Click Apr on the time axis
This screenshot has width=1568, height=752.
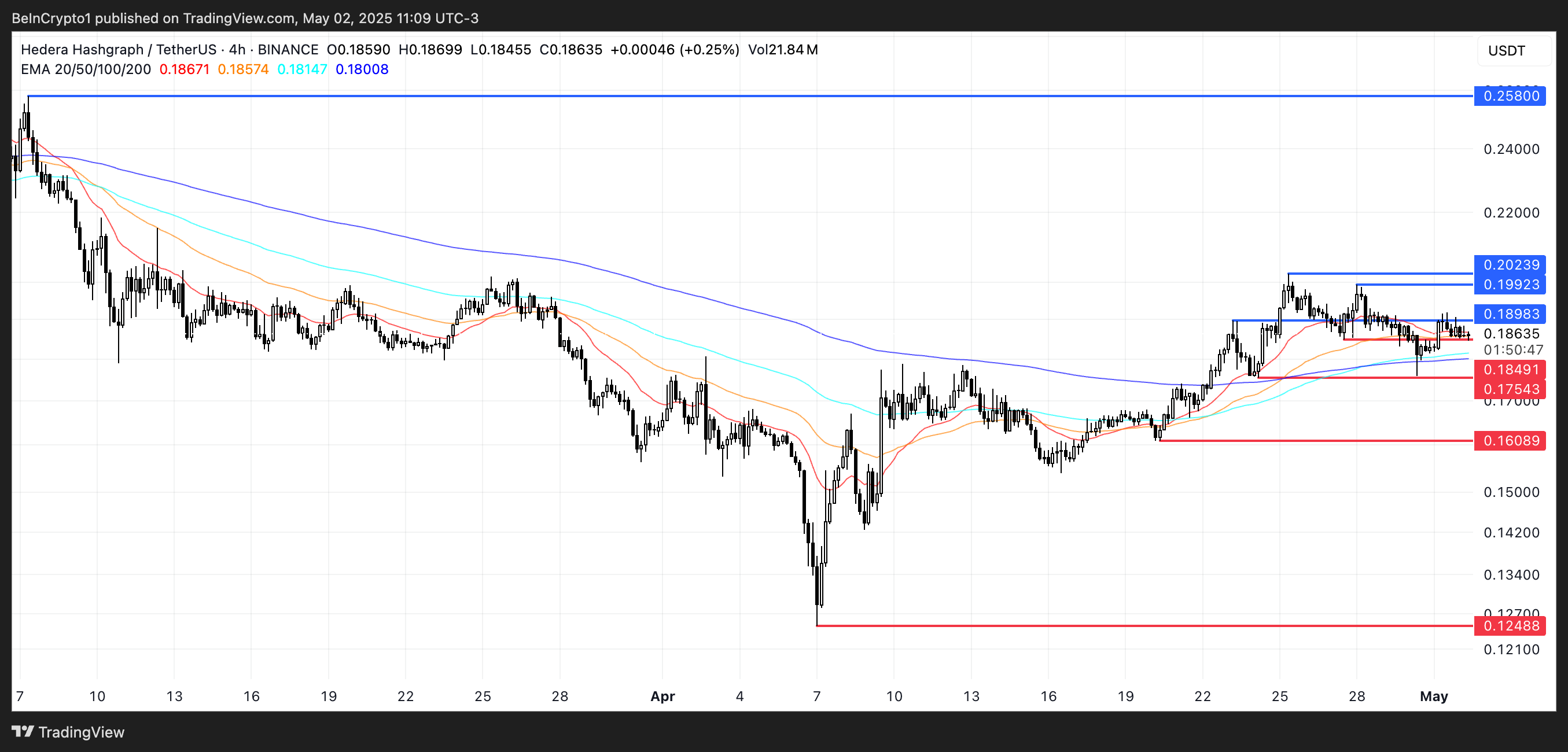tap(662, 696)
